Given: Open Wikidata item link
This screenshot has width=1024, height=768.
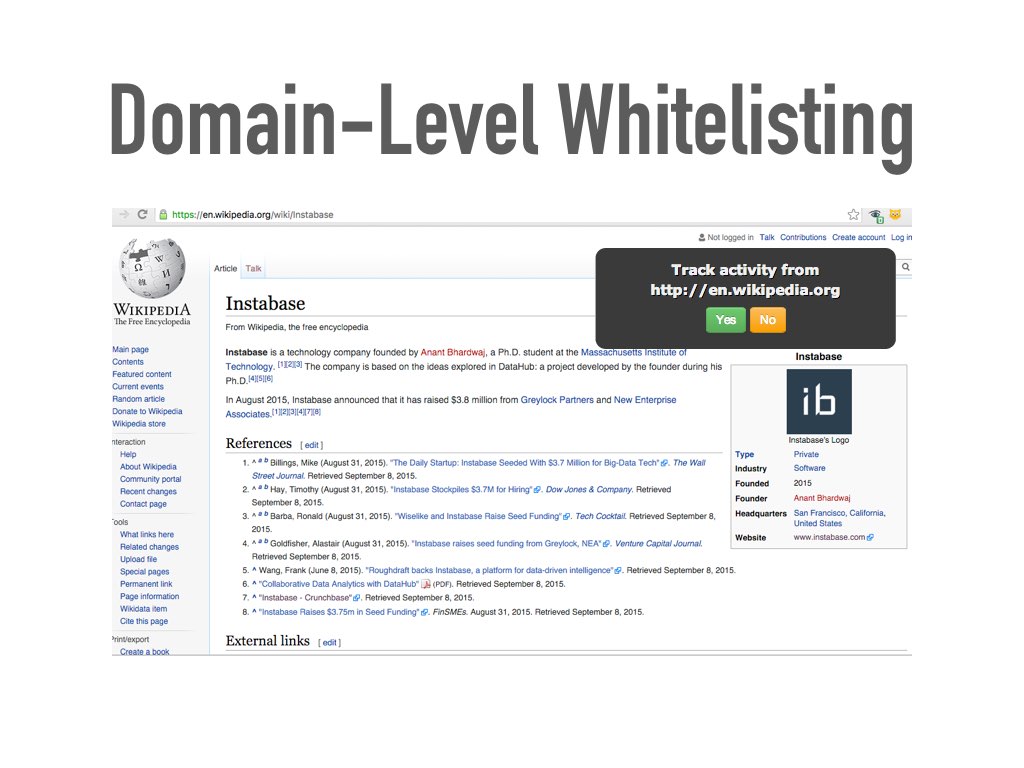Looking at the screenshot, I should pos(144,609).
